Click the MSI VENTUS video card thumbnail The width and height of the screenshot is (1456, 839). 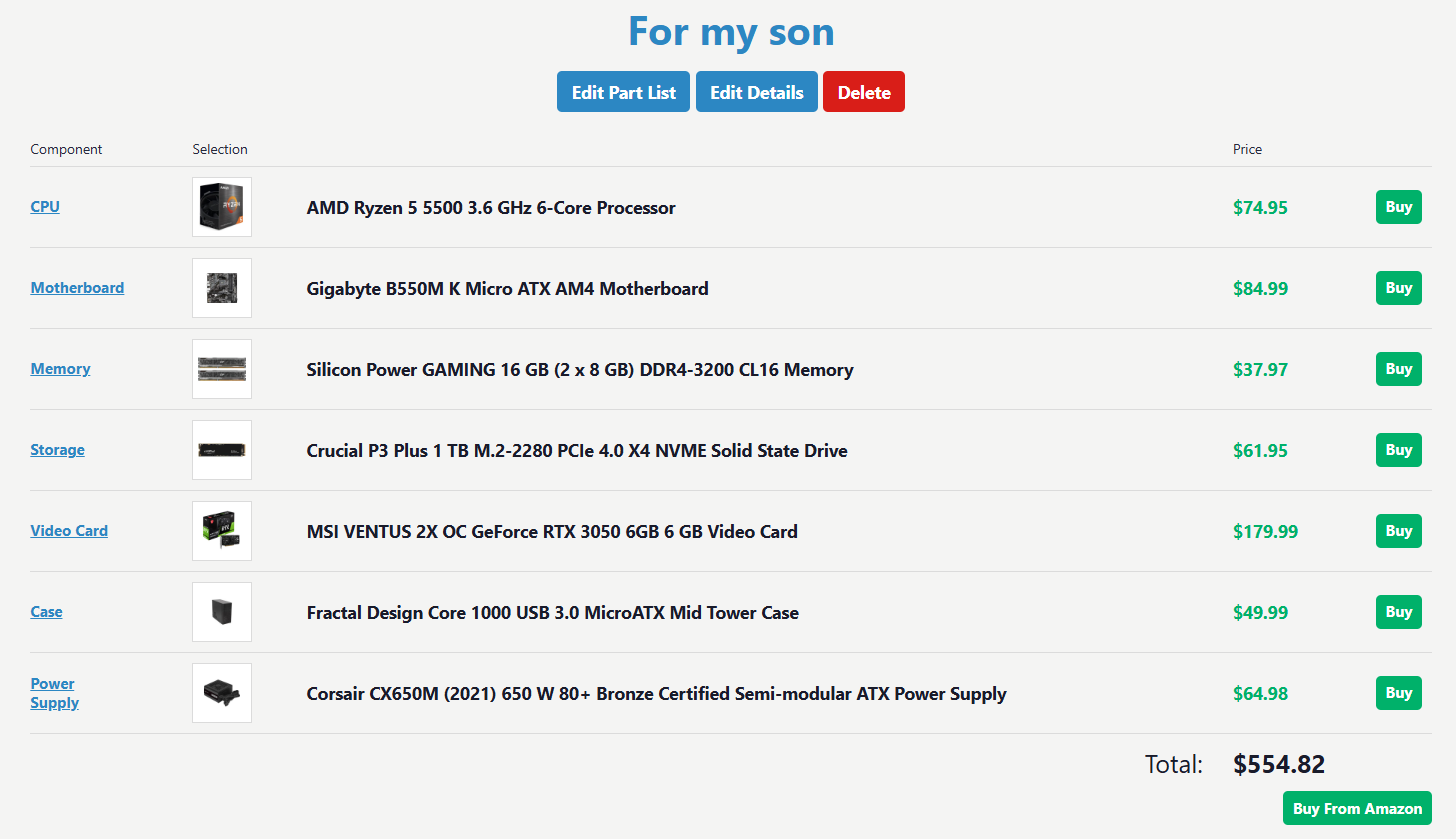point(222,531)
